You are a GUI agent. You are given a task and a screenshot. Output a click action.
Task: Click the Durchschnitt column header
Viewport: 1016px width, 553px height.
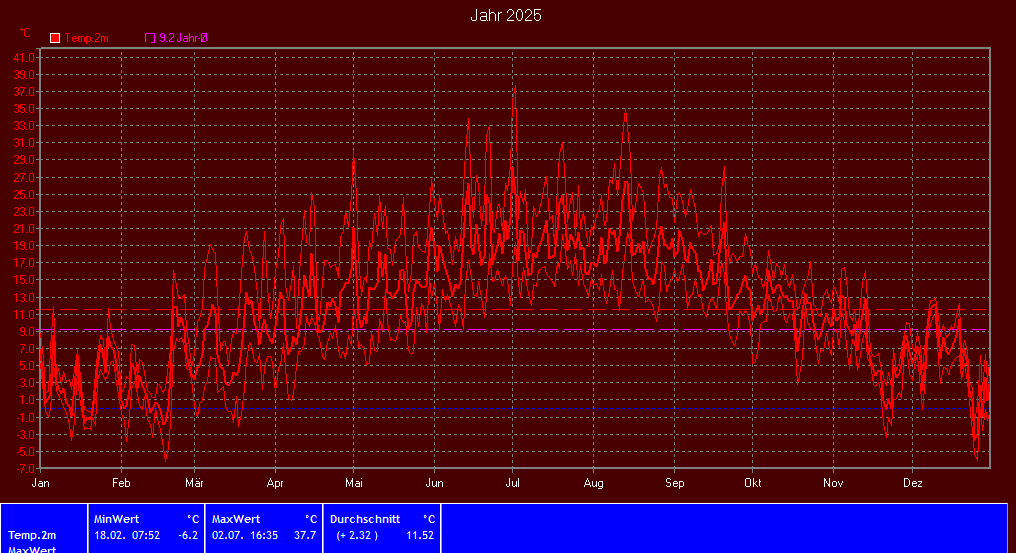coord(365,519)
